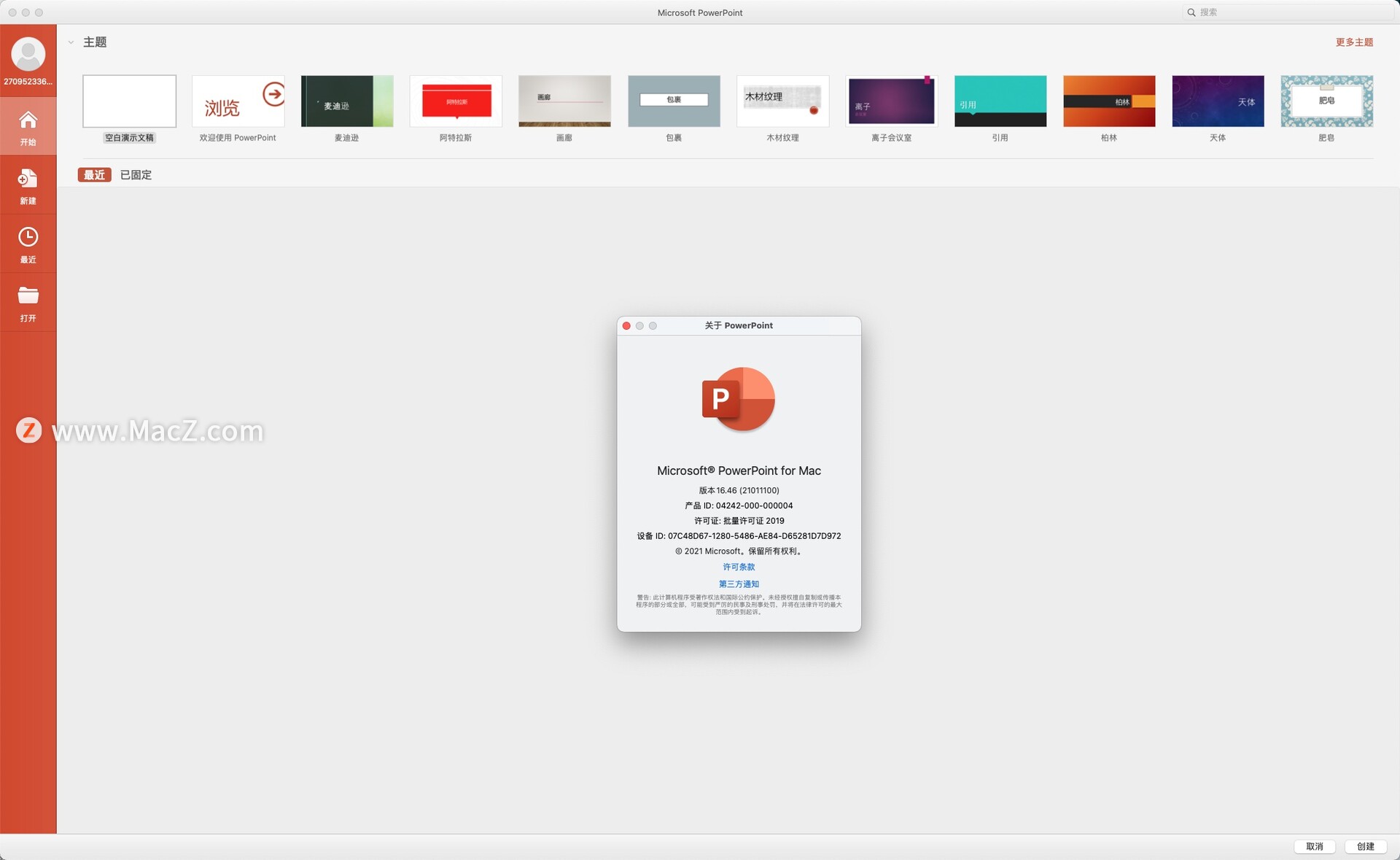Choose the 柏林 theme
Viewport: 1400px width, 860px height.
[1109, 108]
